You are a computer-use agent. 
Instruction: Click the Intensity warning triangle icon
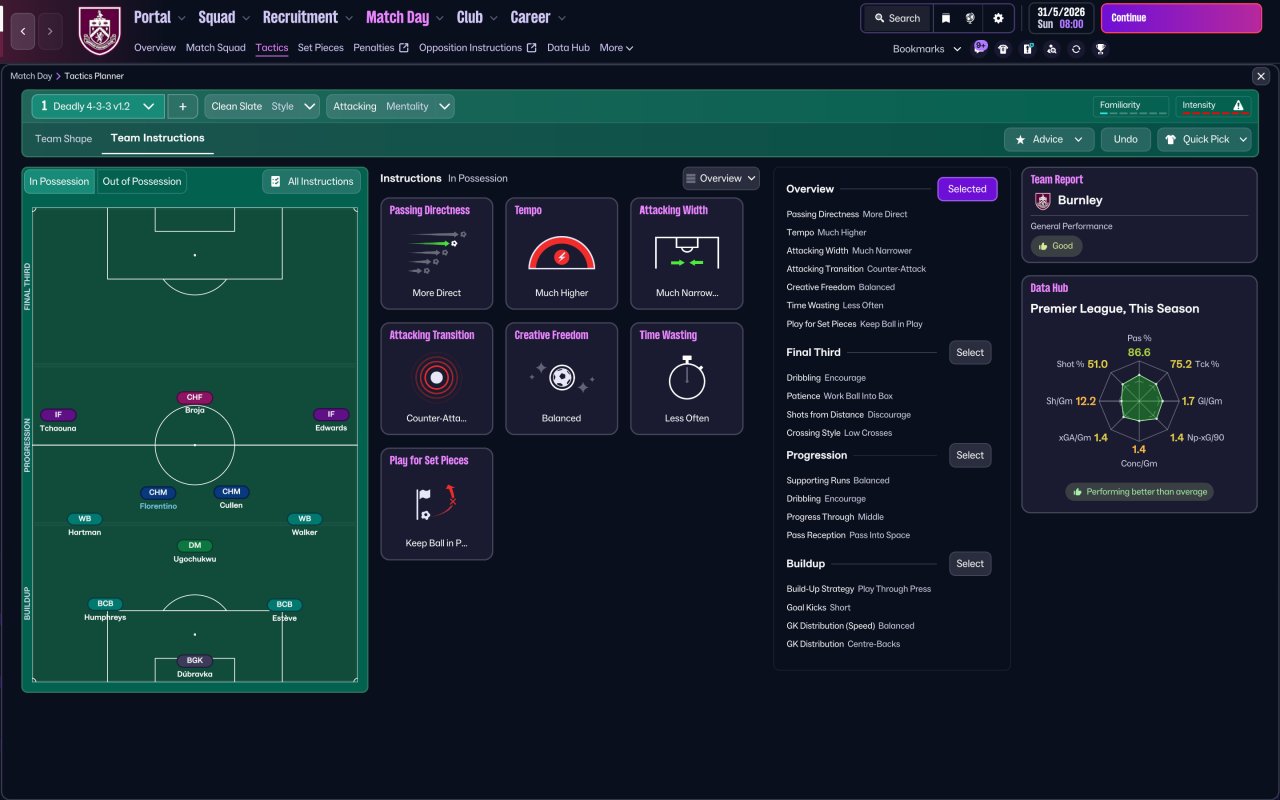1238,105
